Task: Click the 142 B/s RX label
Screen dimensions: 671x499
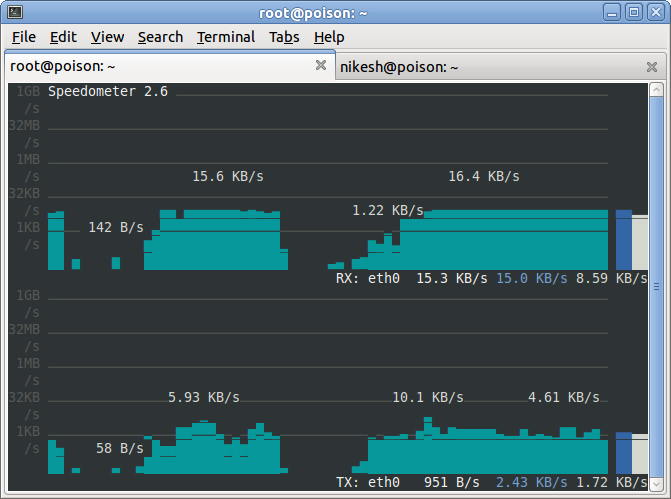Action: [116, 227]
